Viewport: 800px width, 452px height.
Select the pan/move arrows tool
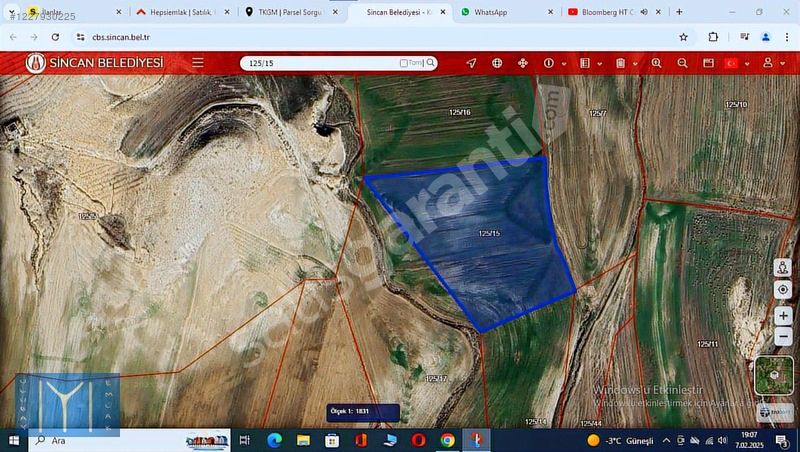[522, 63]
